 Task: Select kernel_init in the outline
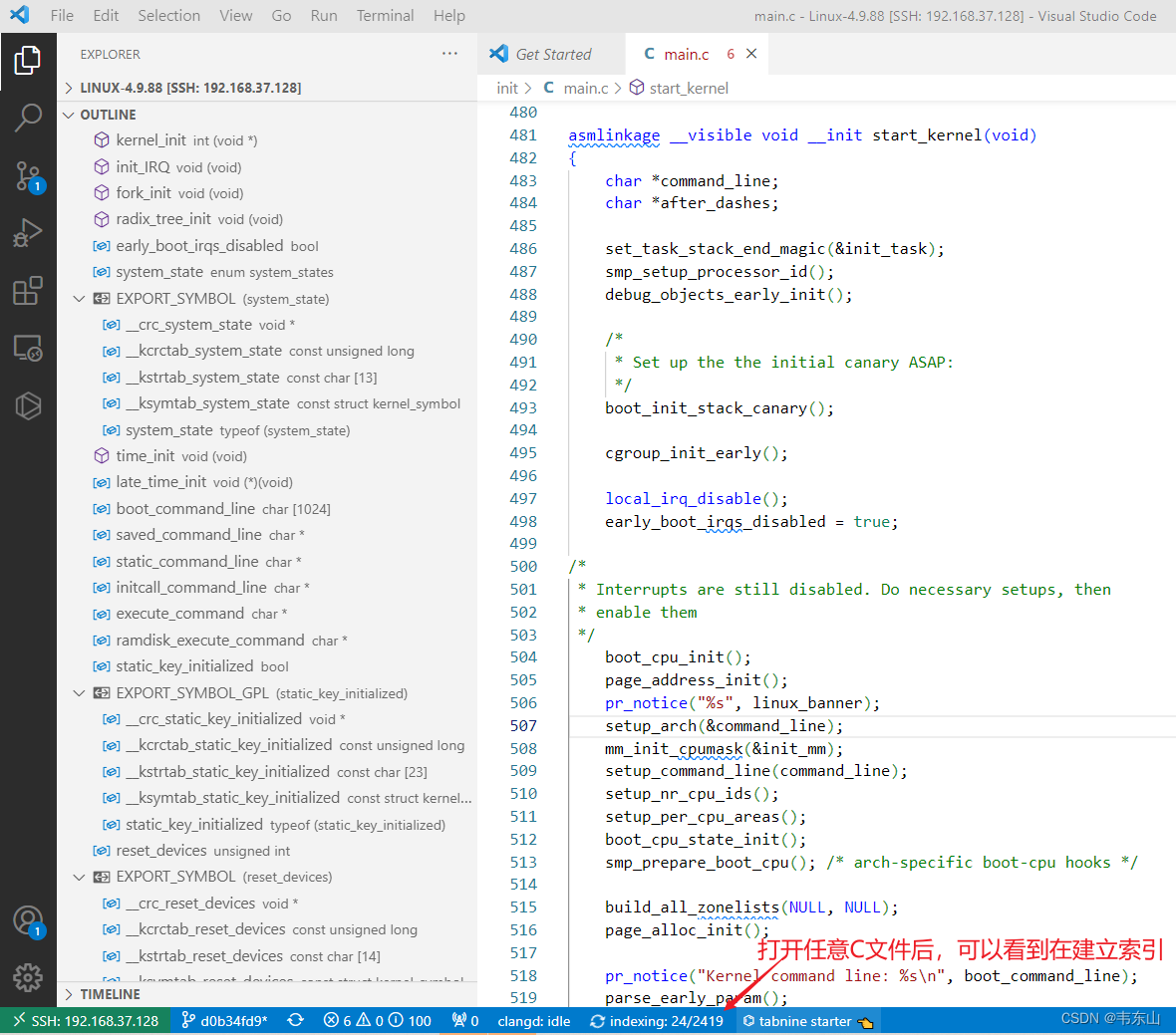[266, 140]
